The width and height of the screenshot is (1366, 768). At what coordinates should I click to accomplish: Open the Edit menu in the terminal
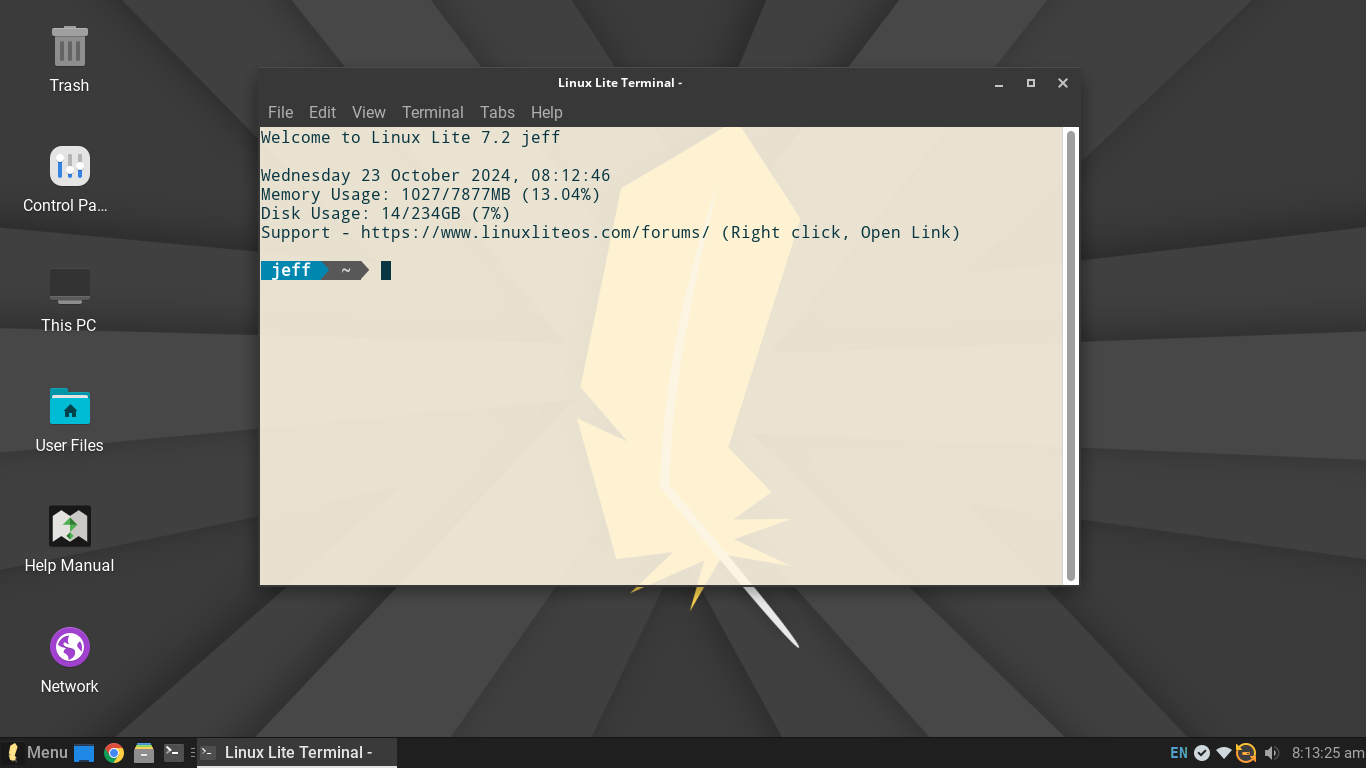point(322,112)
